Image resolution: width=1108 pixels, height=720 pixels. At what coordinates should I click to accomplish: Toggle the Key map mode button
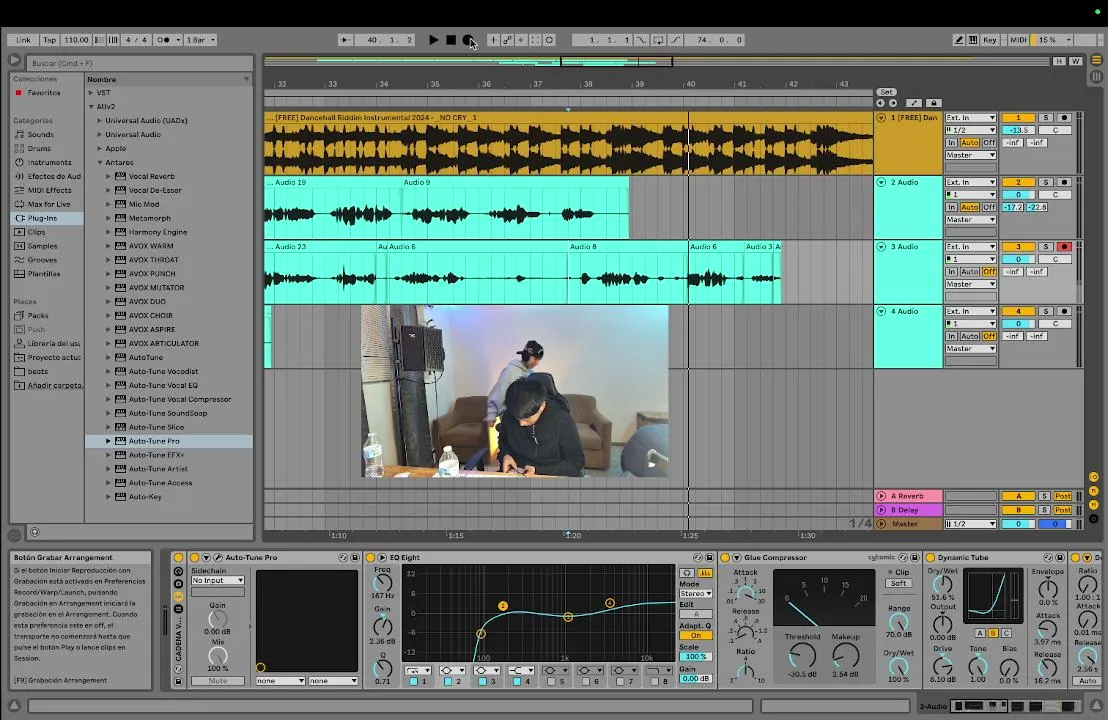pos(989,40)
